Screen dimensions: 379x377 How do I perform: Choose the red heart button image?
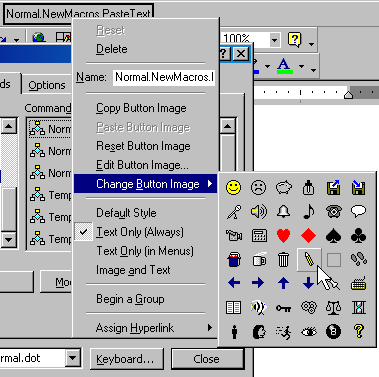pyautogui.click(x=283, y=236)
